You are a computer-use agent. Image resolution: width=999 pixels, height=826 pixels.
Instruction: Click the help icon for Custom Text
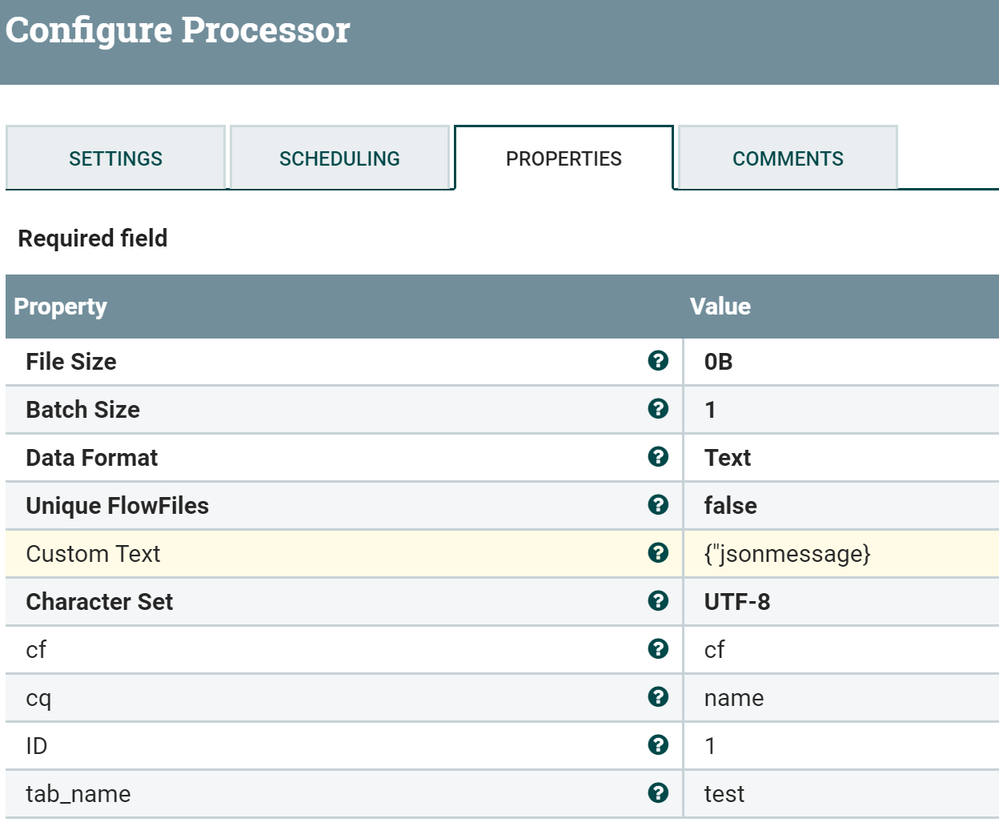[x=658, y=553]
